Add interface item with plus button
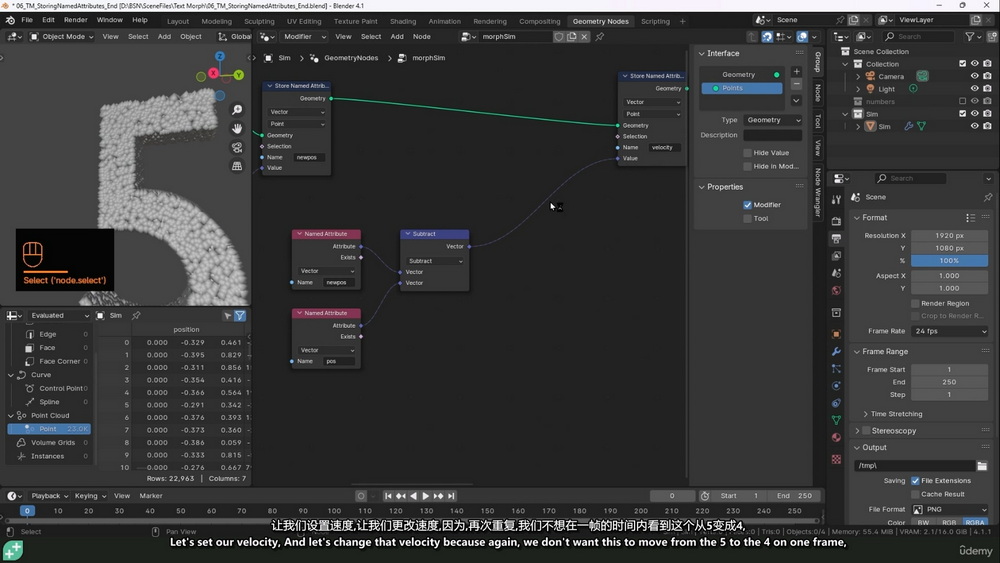 click(796, 71)
